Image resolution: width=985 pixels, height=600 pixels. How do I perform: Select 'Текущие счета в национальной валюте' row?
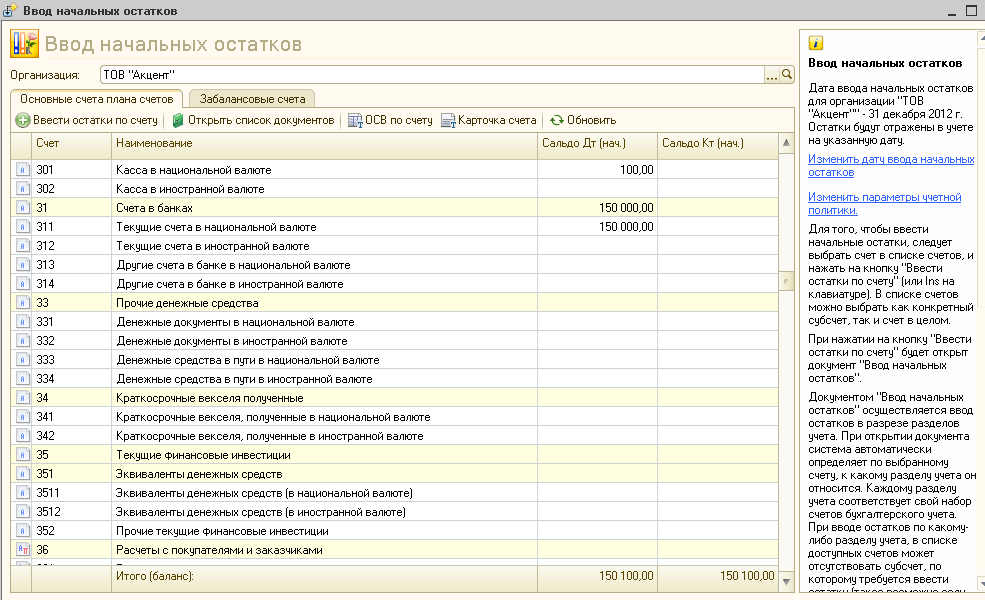click(395, 227)
